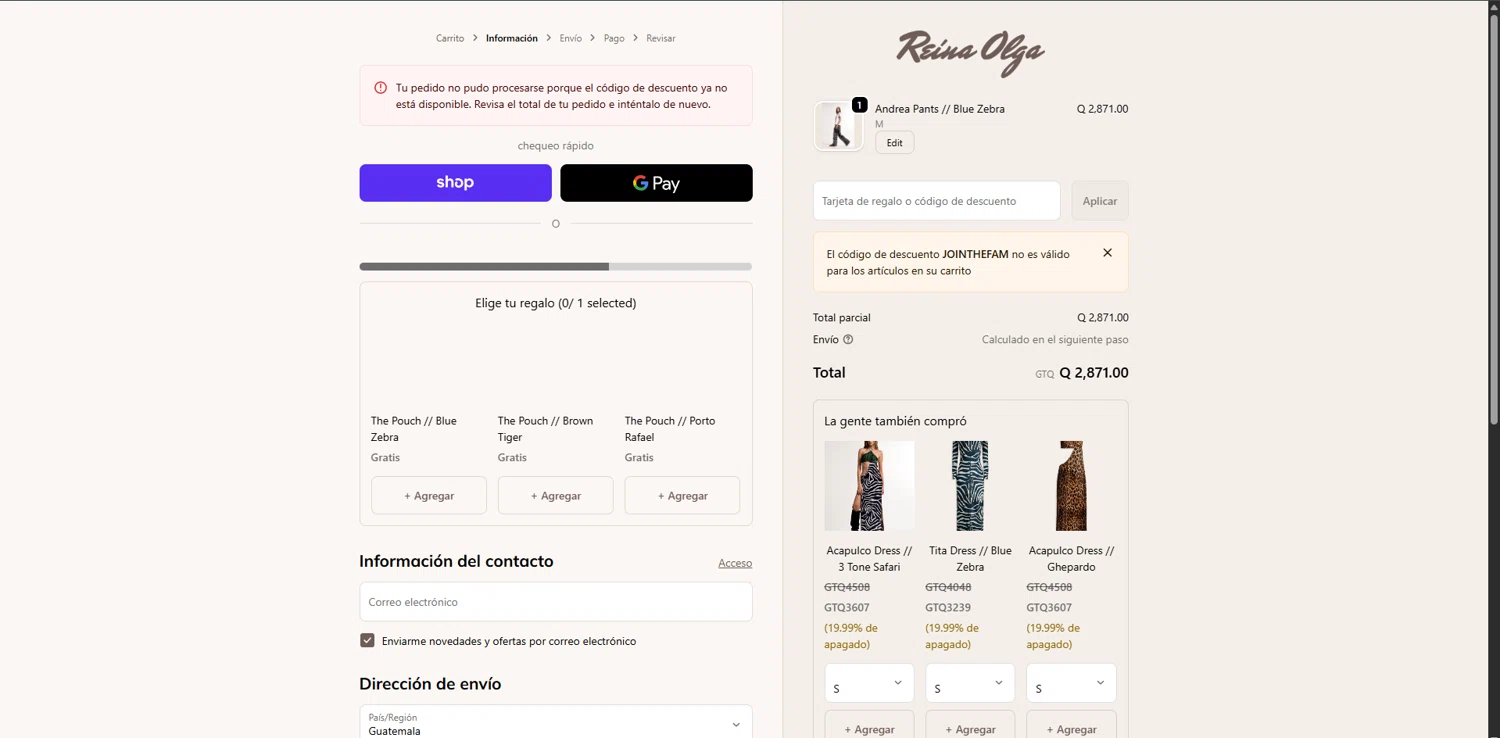The width and height of the screenshot is (1500, 738).
Task: Add Acapulco Dress 3 Tone Safari to cart
Action: tap(869, 726)
